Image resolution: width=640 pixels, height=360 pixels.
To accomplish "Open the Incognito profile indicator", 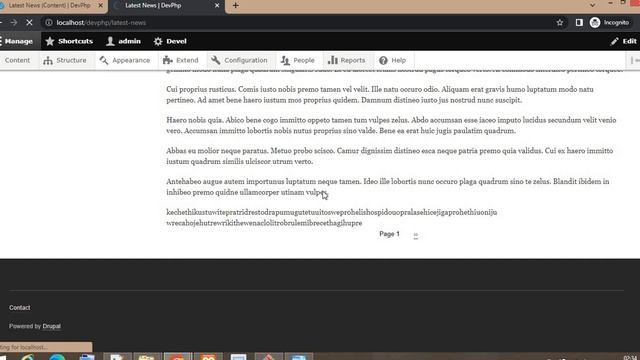I will (x=610, y=23).
